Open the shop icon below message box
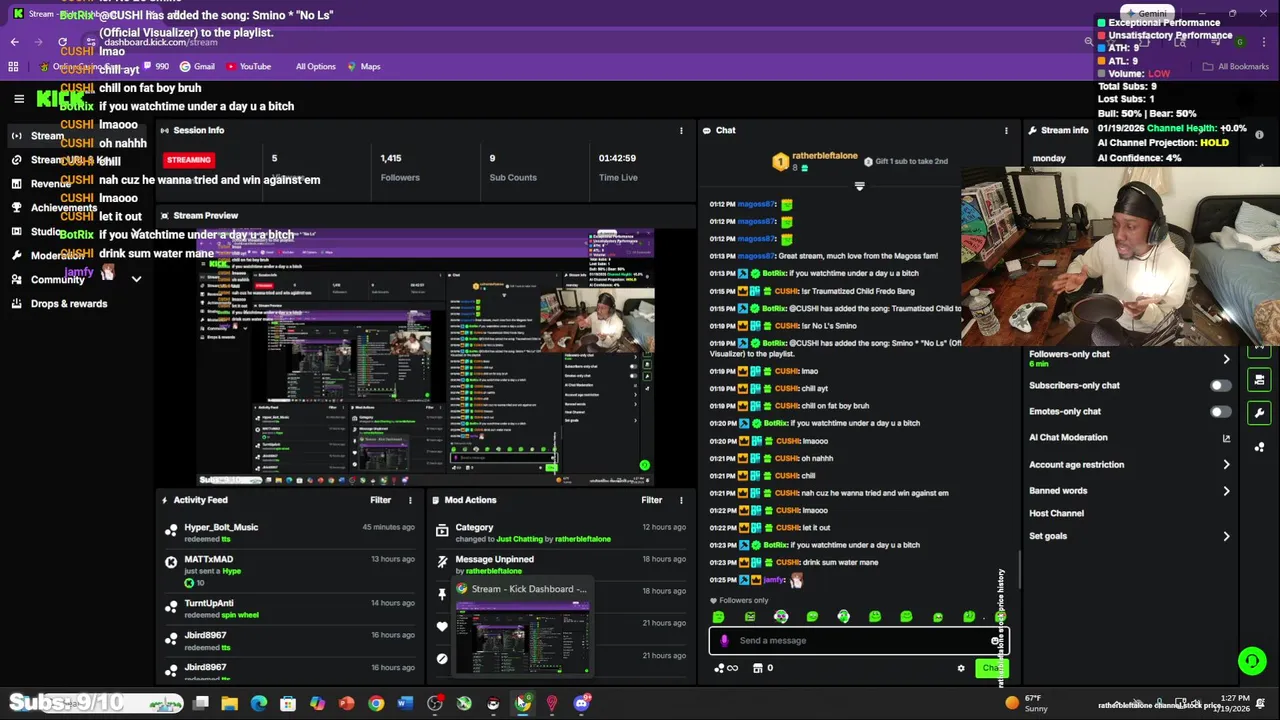This screenshot has width=1280, height=720. pyautogui.click(x=757, y=668)
